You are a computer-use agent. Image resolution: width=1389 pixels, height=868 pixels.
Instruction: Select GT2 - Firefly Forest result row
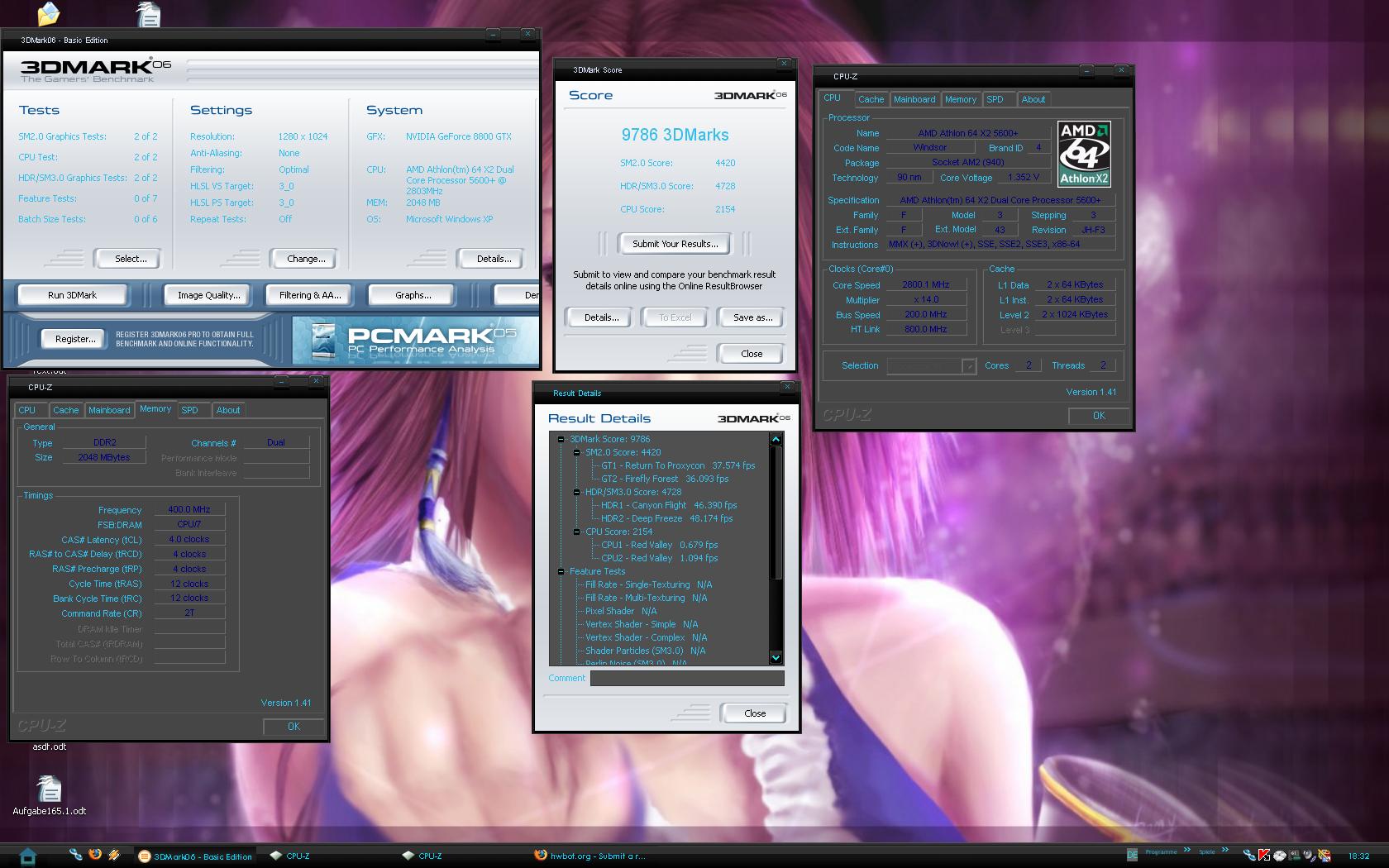point(664,479)
